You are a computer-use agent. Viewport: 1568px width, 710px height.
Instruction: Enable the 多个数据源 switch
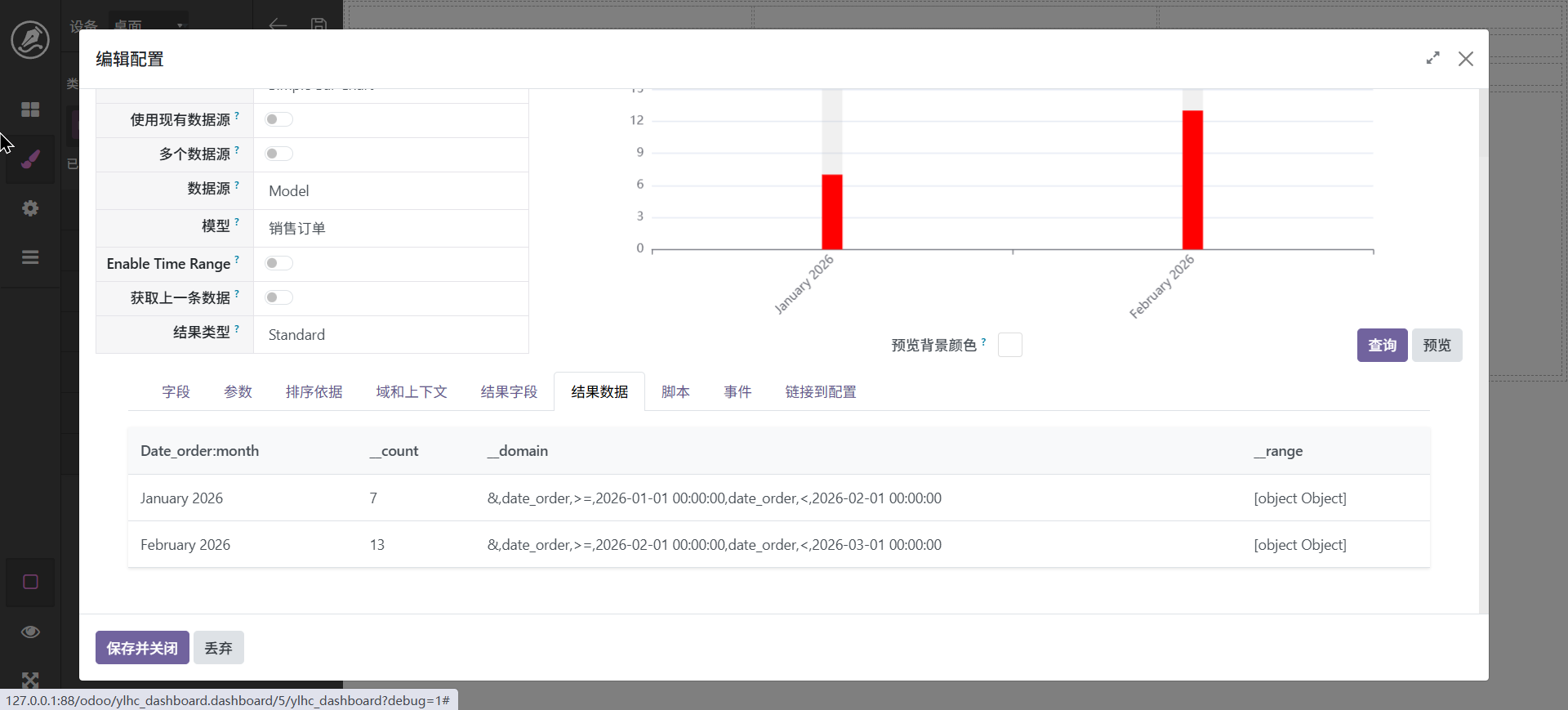(x=278, y=154)
